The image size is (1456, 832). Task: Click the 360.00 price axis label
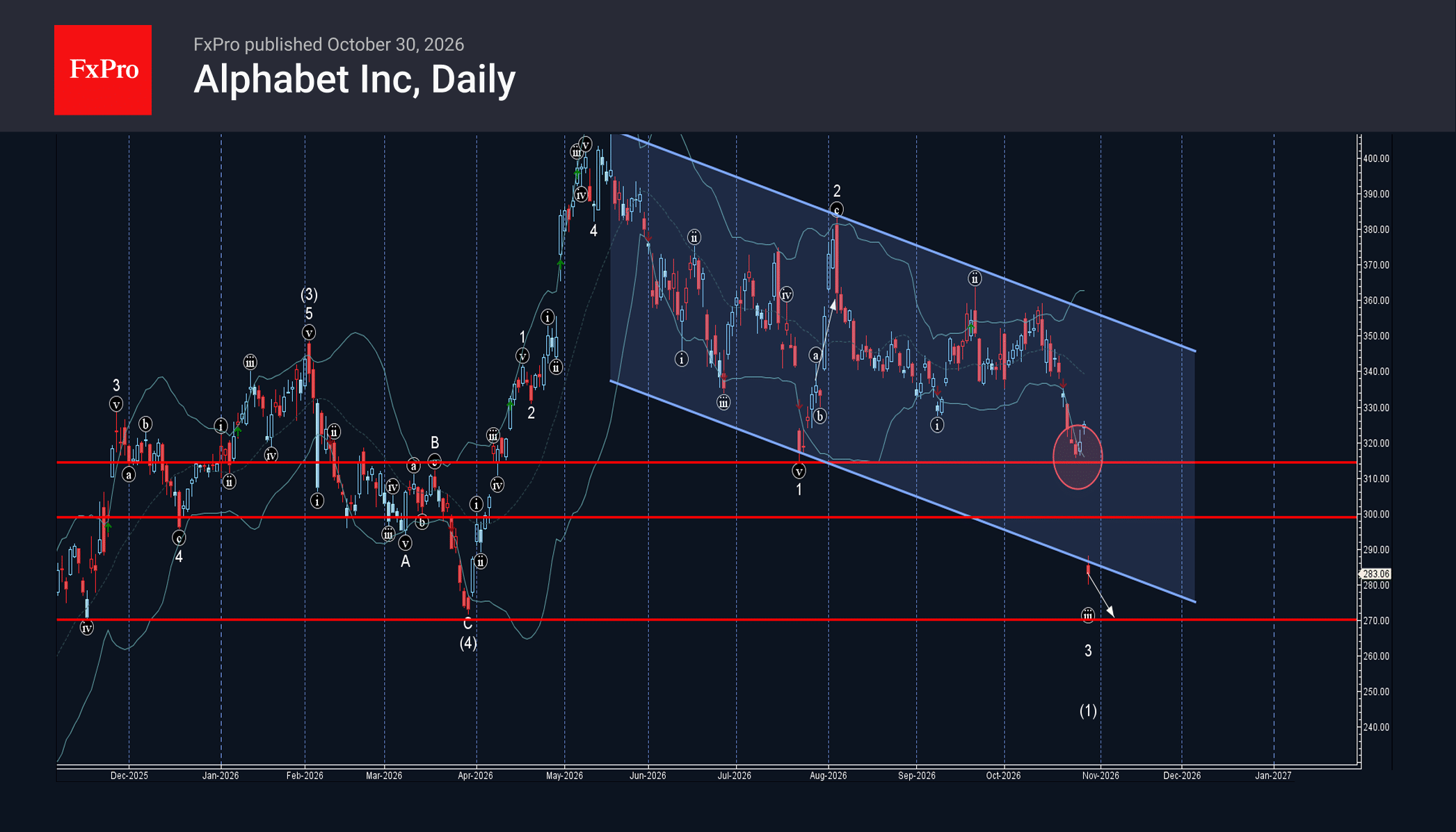tap(1376, 301)
